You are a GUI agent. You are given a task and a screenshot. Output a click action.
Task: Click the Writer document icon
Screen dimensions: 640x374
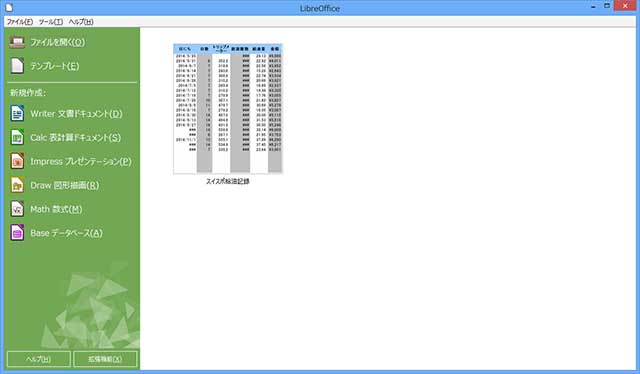pyautogui.click(x=17, y=114)
